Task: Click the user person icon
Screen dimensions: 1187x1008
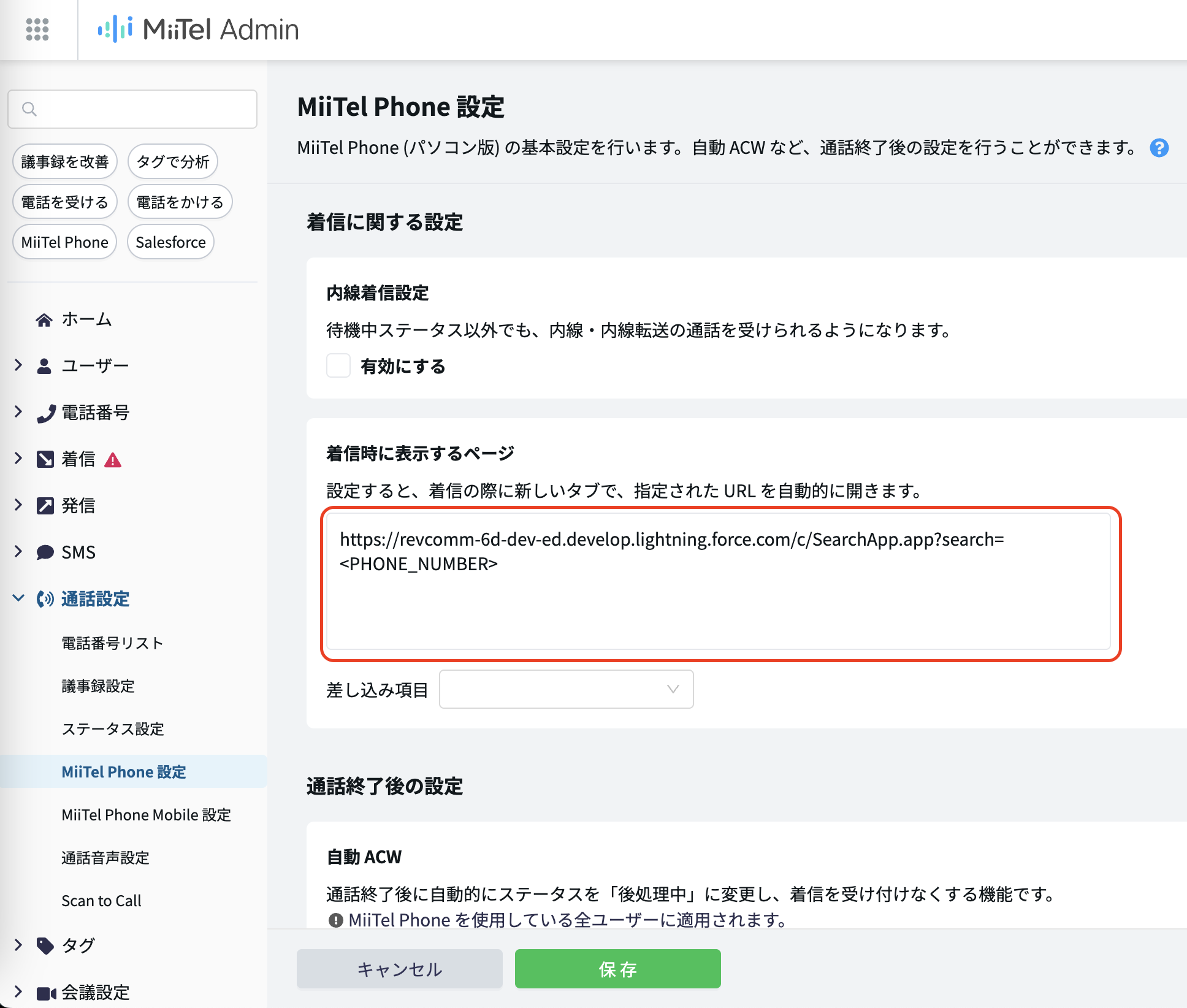Action: pos(44,366)
